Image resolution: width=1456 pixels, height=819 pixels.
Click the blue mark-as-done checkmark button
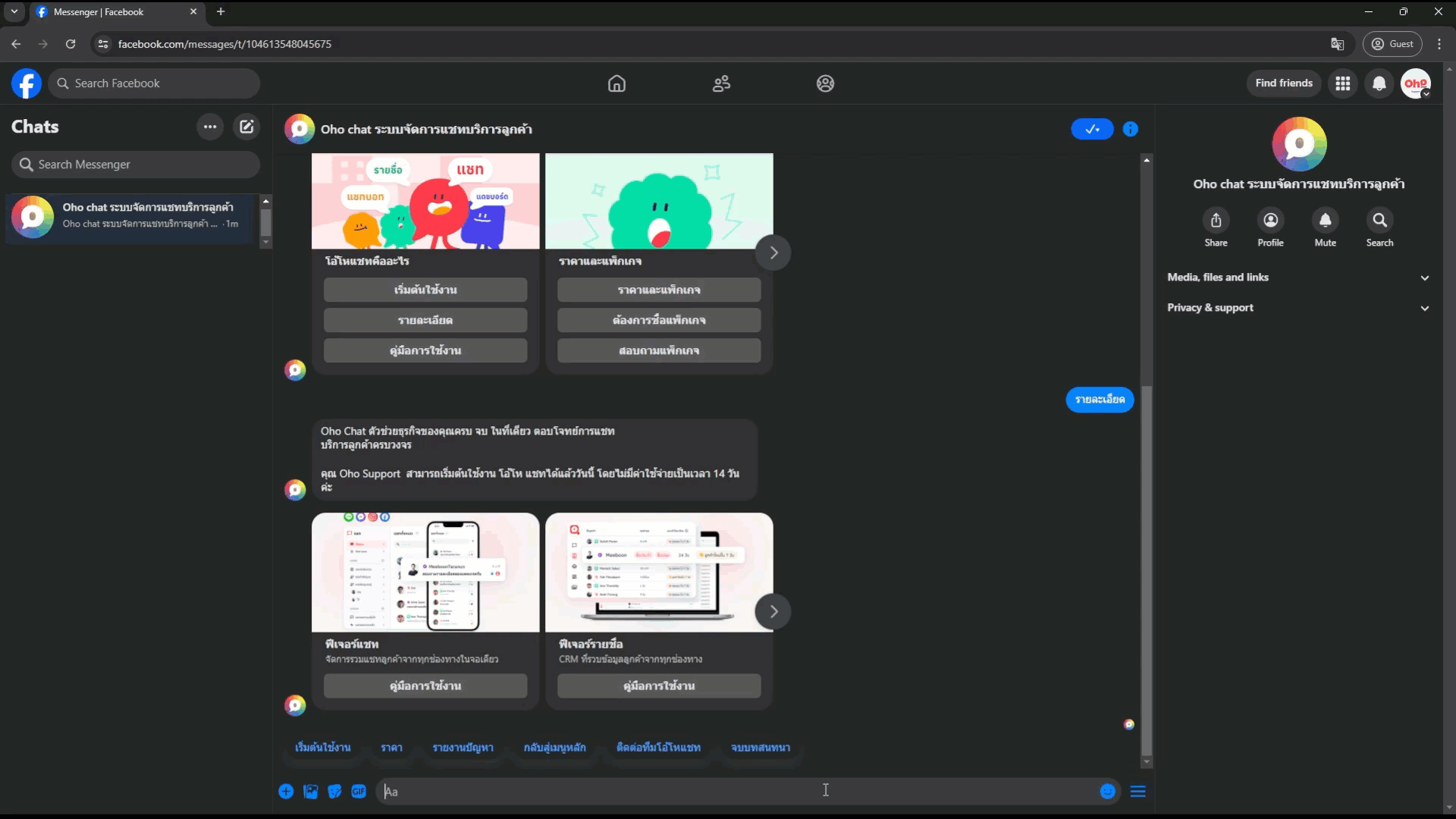pos(1092,129)
